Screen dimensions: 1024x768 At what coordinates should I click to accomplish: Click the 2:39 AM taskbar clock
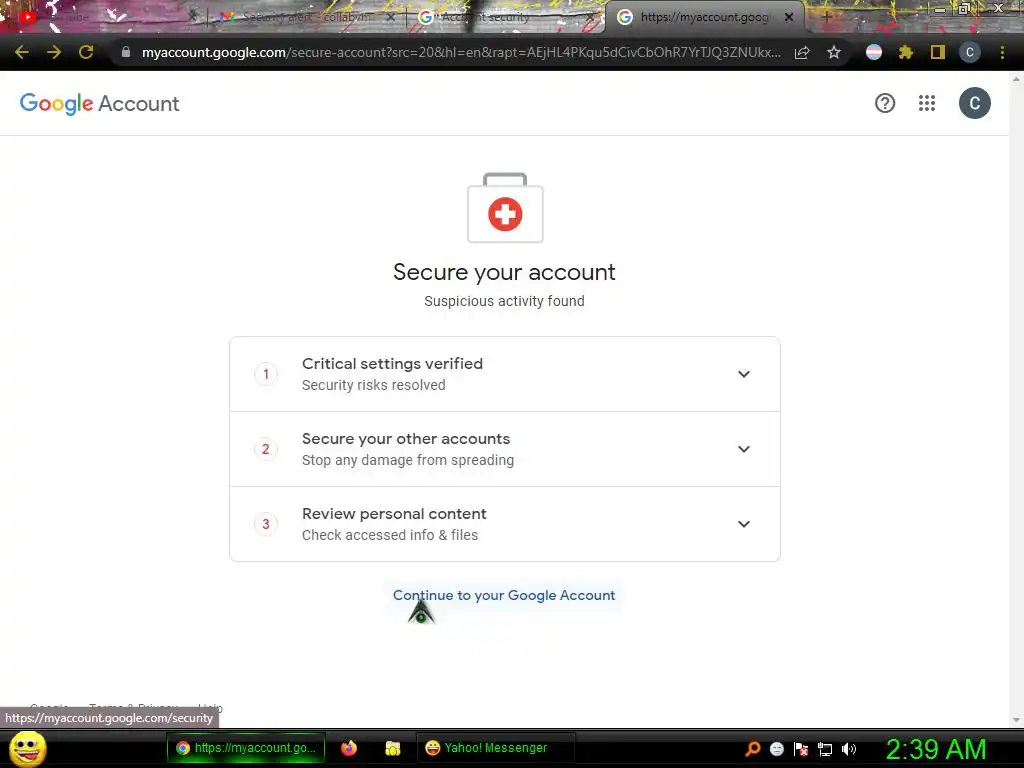(x=935, y=749)
